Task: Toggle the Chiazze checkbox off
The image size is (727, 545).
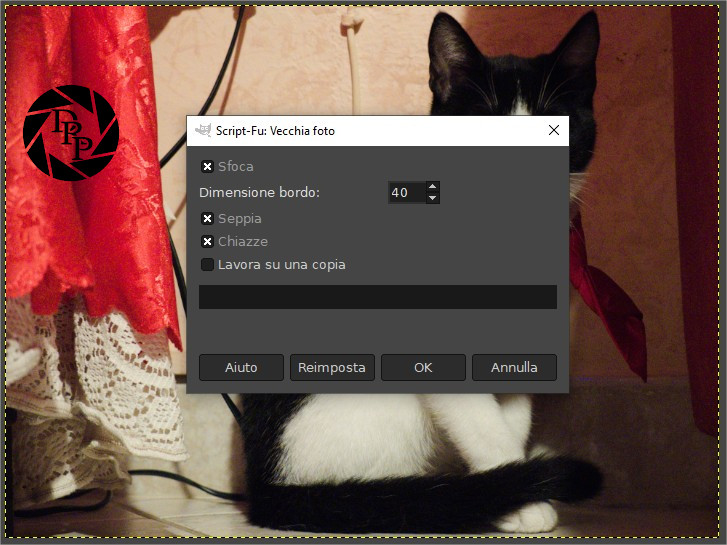Action: [x=208, y=242]
